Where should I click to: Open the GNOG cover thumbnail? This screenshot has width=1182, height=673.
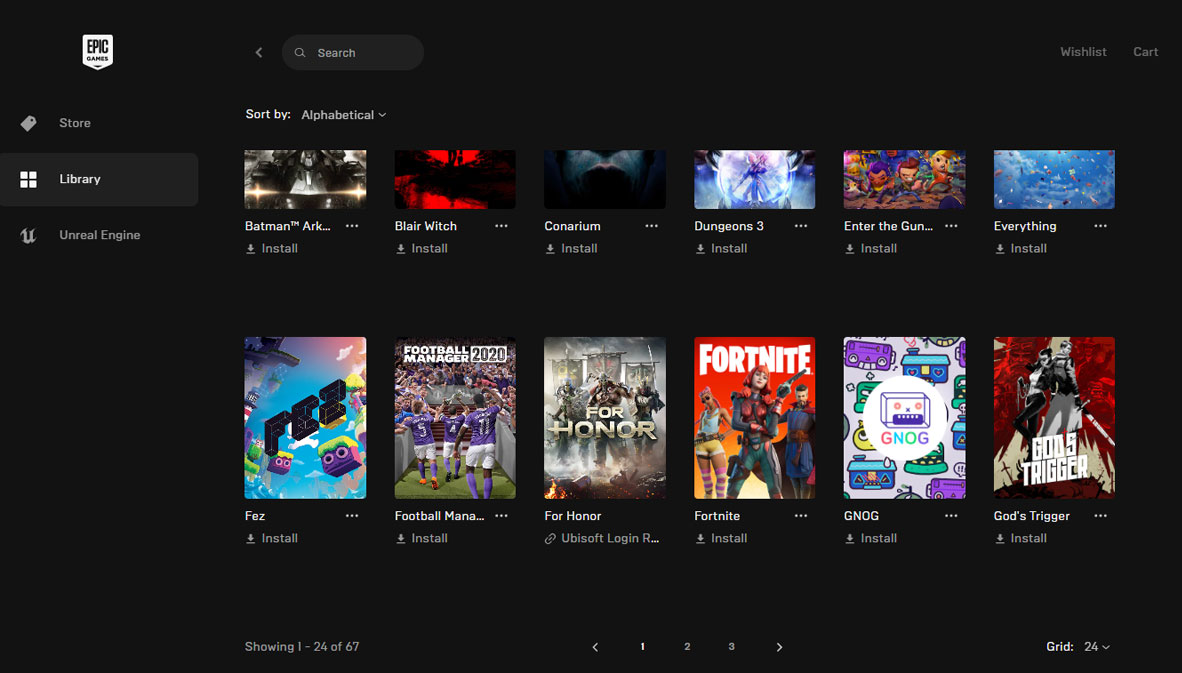905,418
